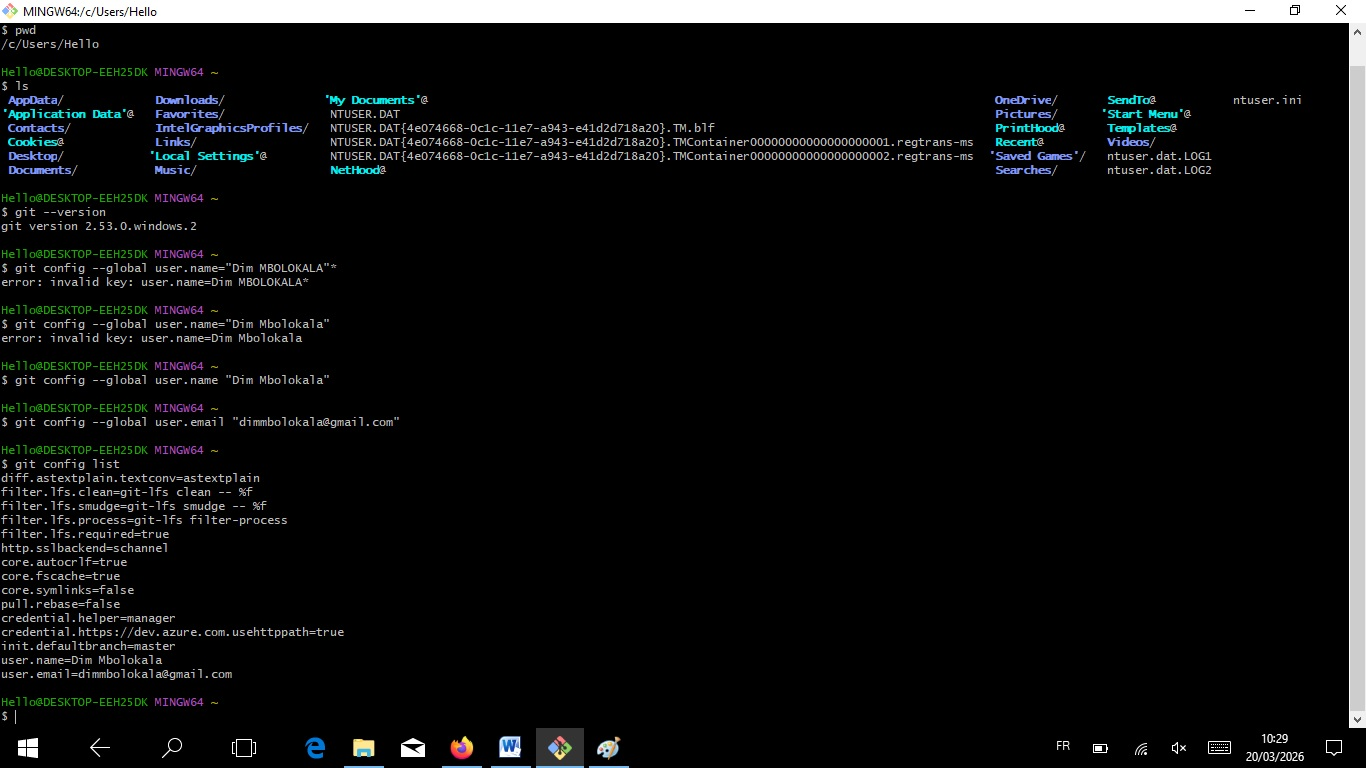Viewport: 1366px width, 768px height.
Task: Launch Firefox from the taskbar
Action: [461, 748]
